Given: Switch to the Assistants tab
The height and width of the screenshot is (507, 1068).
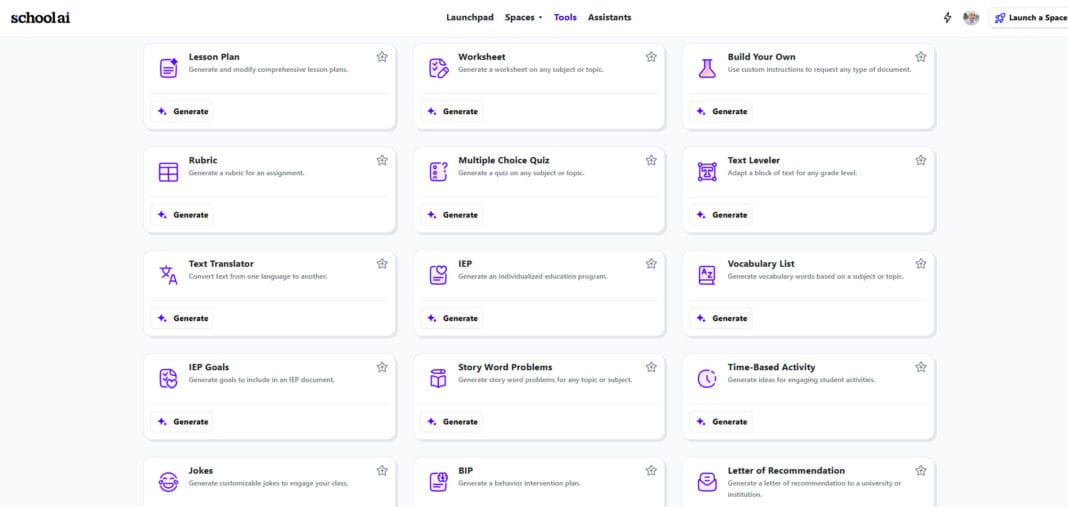Looking at the screenshot, I should (x=609, y=17).
